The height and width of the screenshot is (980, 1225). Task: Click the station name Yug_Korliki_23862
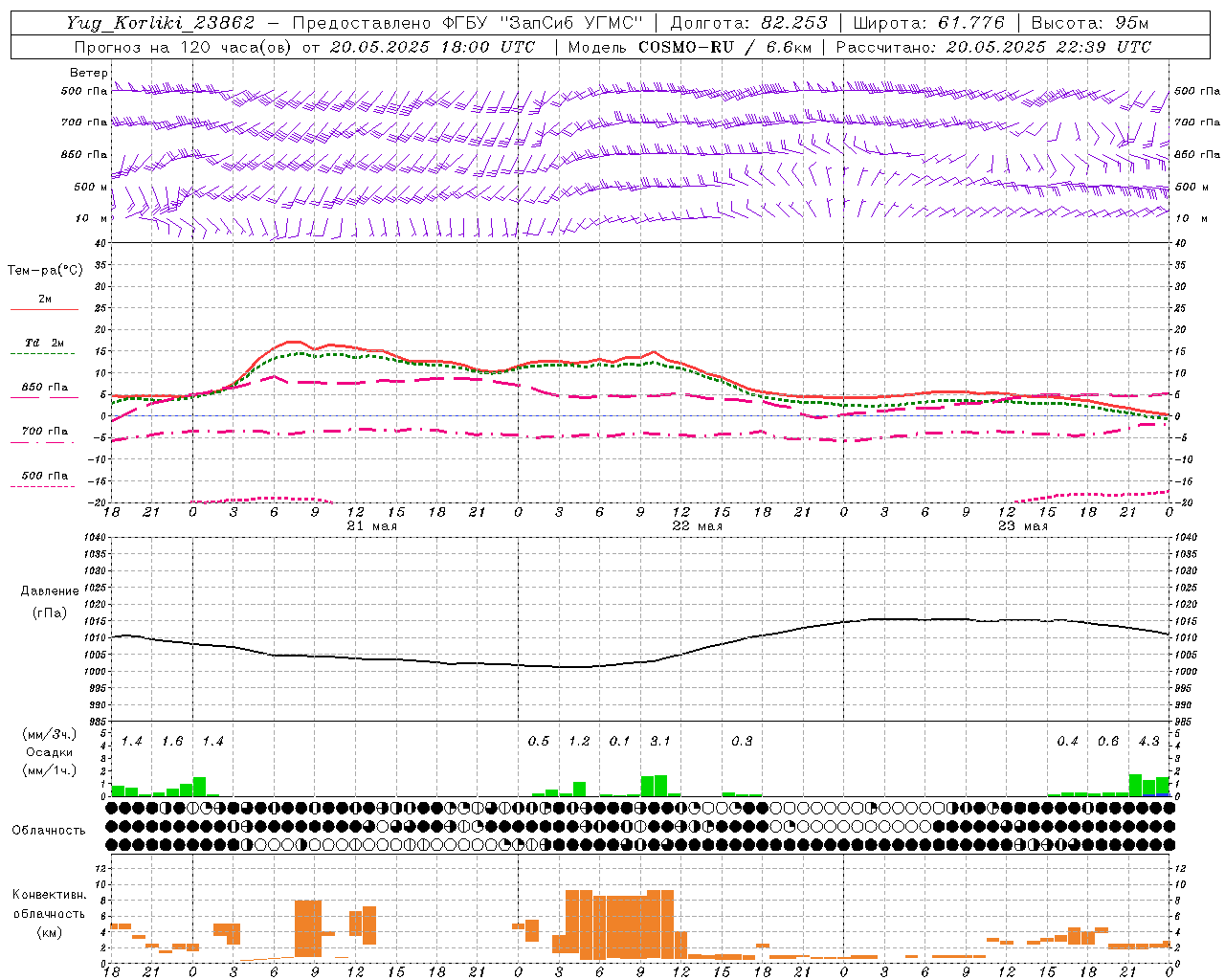pos(162,23)
